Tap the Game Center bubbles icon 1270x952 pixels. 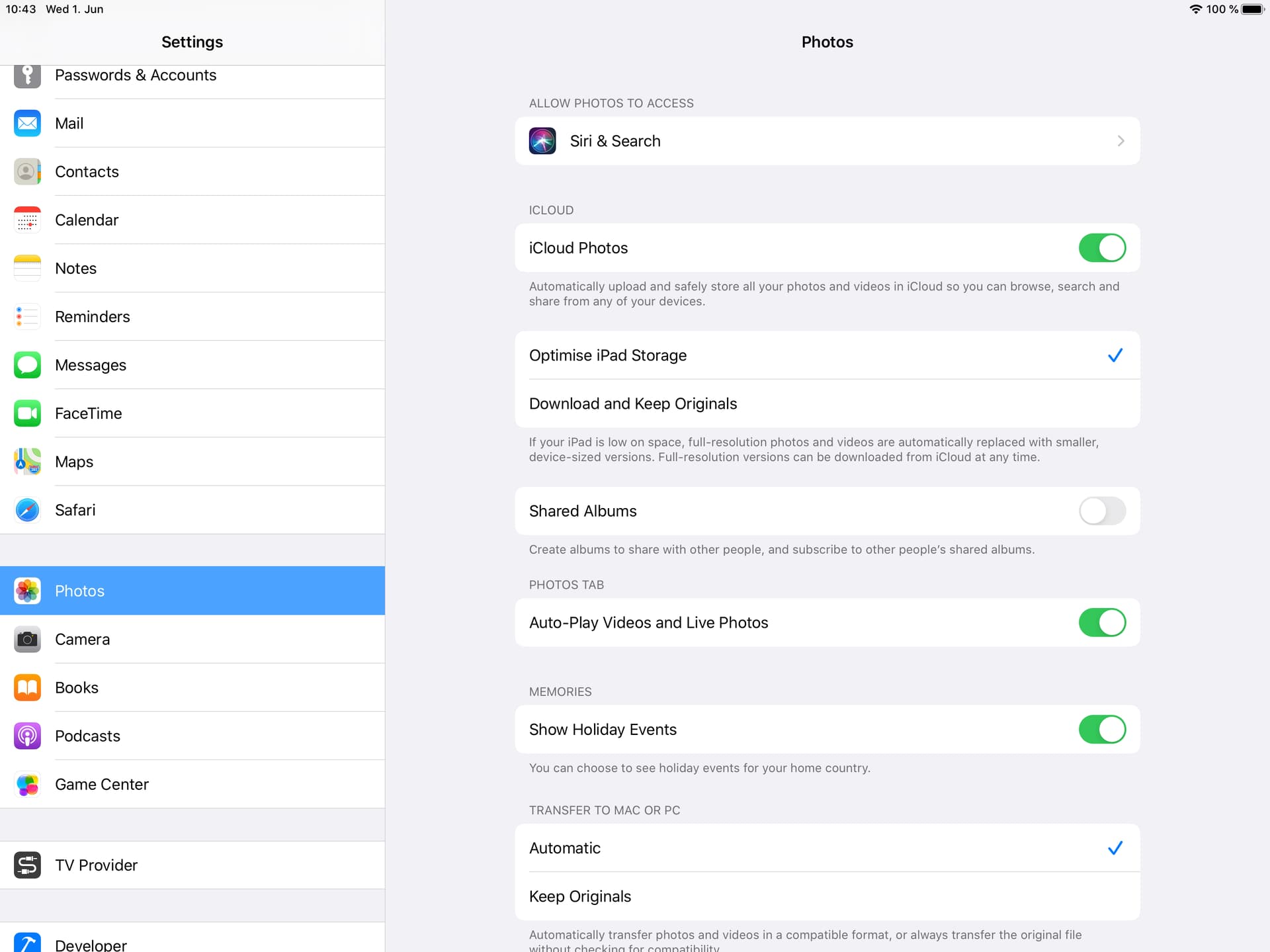pyautogui.click(x=27, y=784)
